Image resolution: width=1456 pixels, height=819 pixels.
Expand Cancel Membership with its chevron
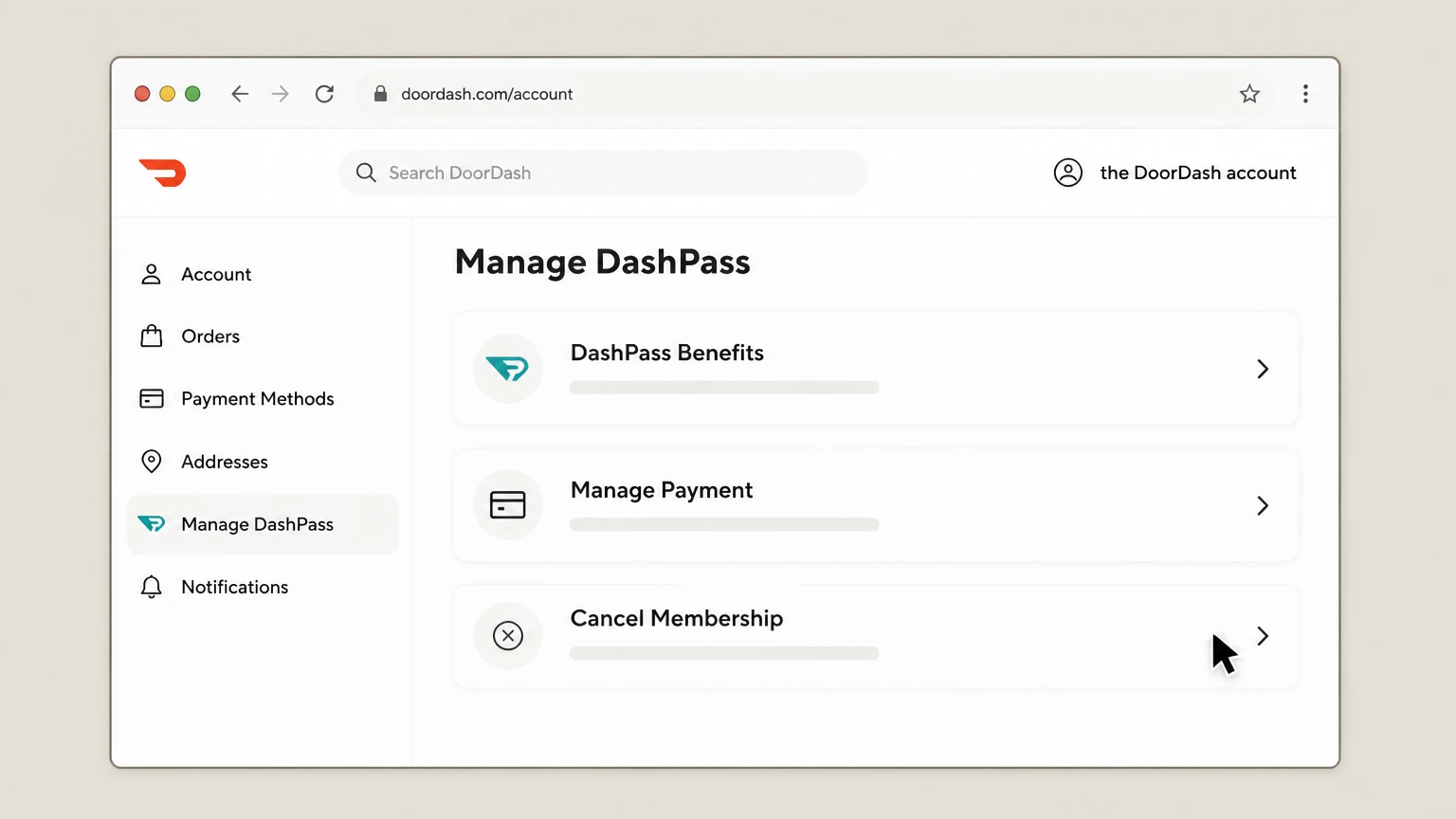[1263, 636]
